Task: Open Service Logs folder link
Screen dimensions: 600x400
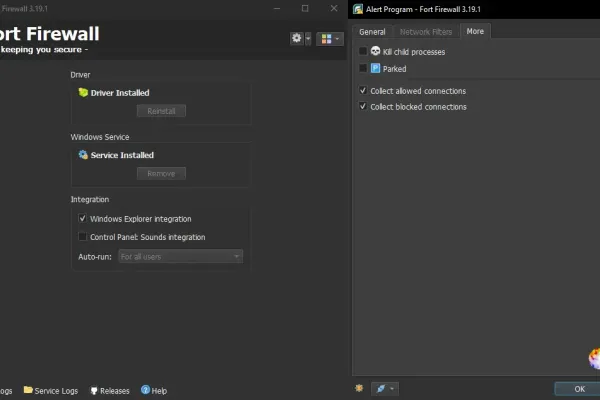Action: (x=51, y=390)
